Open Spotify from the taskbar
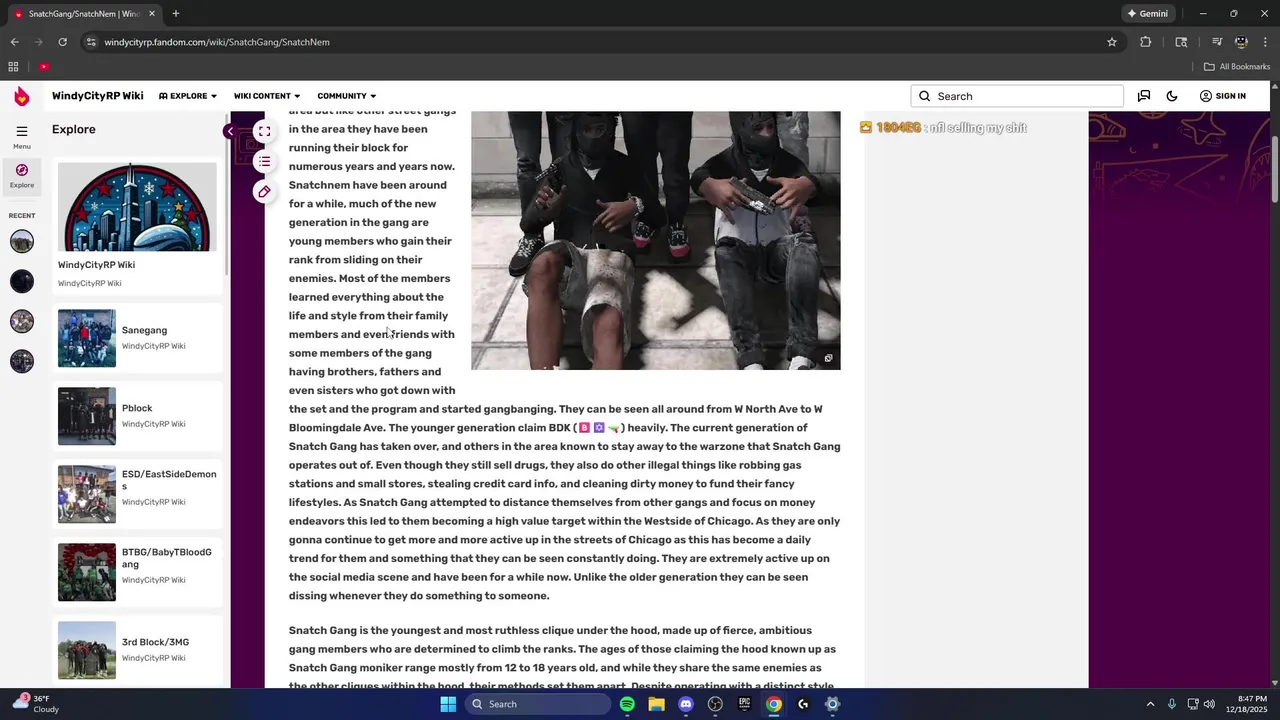The width and height of the screenshot is (1280, 720). click(627, 704)
